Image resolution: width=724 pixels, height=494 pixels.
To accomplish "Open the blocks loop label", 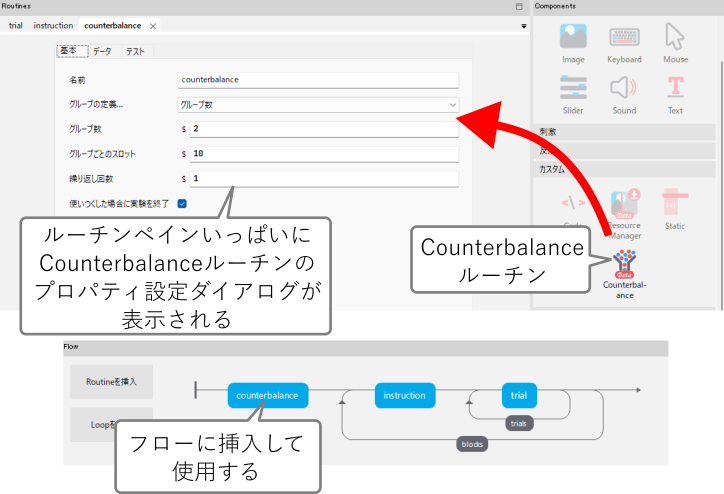I will click(x=472, y=444).
